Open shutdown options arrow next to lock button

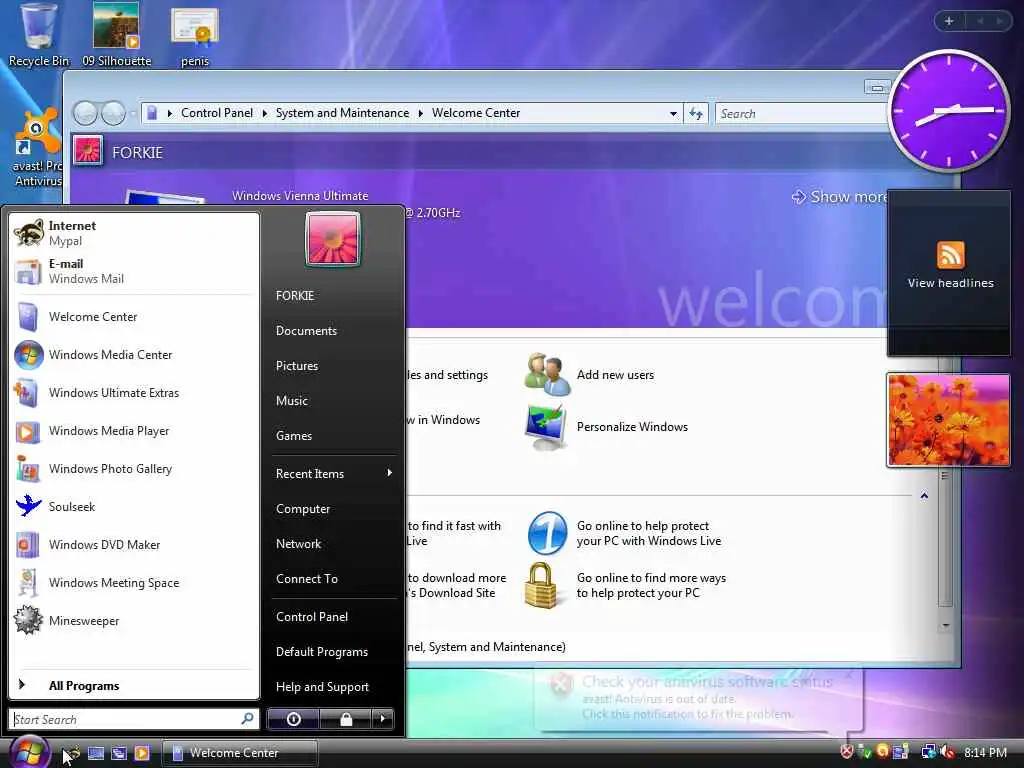point(383,719)
